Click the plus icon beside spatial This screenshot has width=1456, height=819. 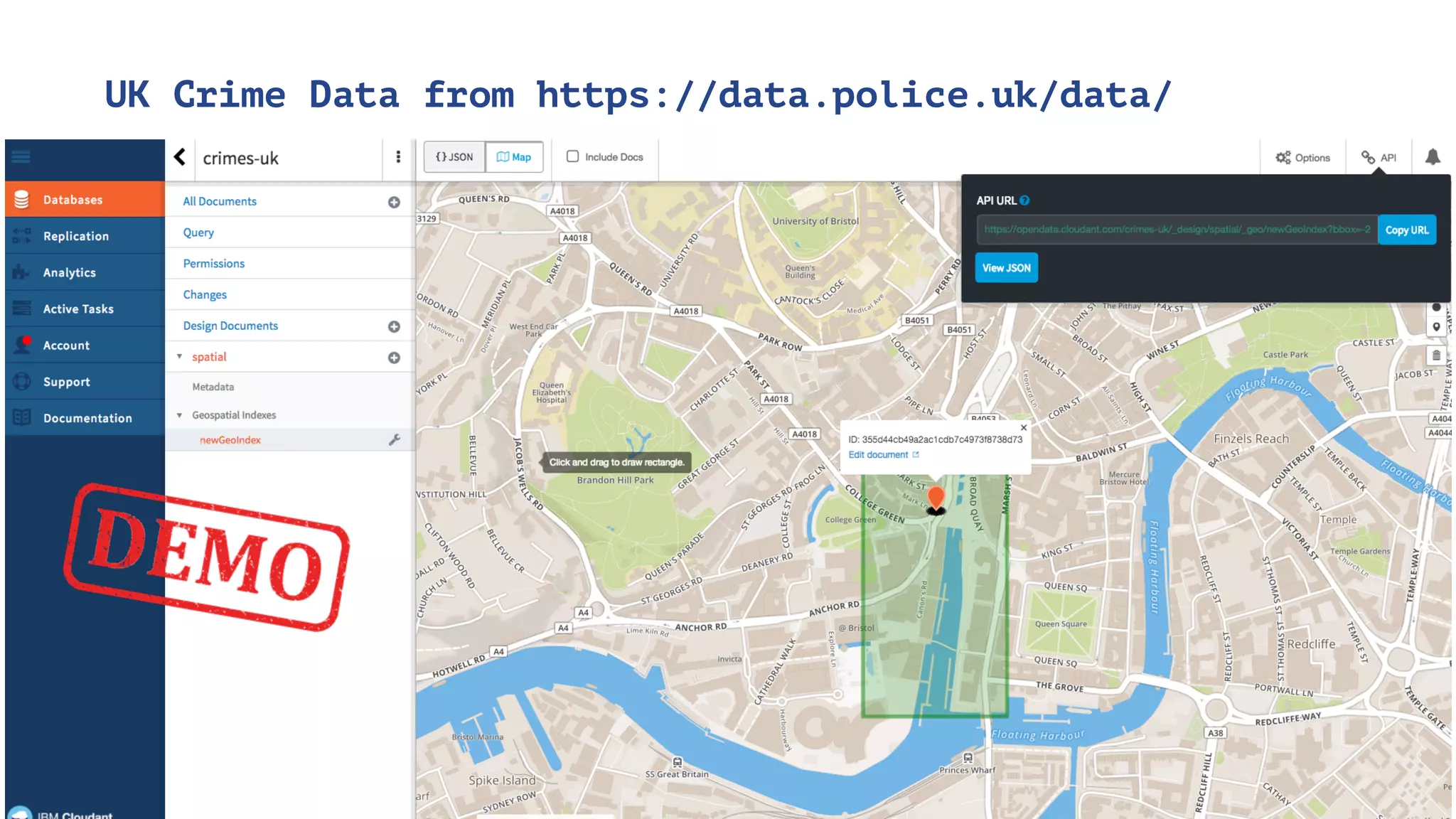click(x=394, y=358)
